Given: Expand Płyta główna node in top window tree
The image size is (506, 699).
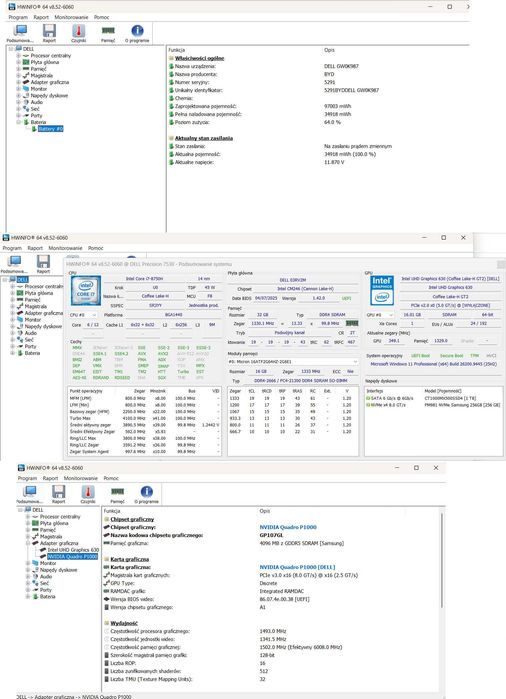Looking at the screenshot, I should pos(18,62).
